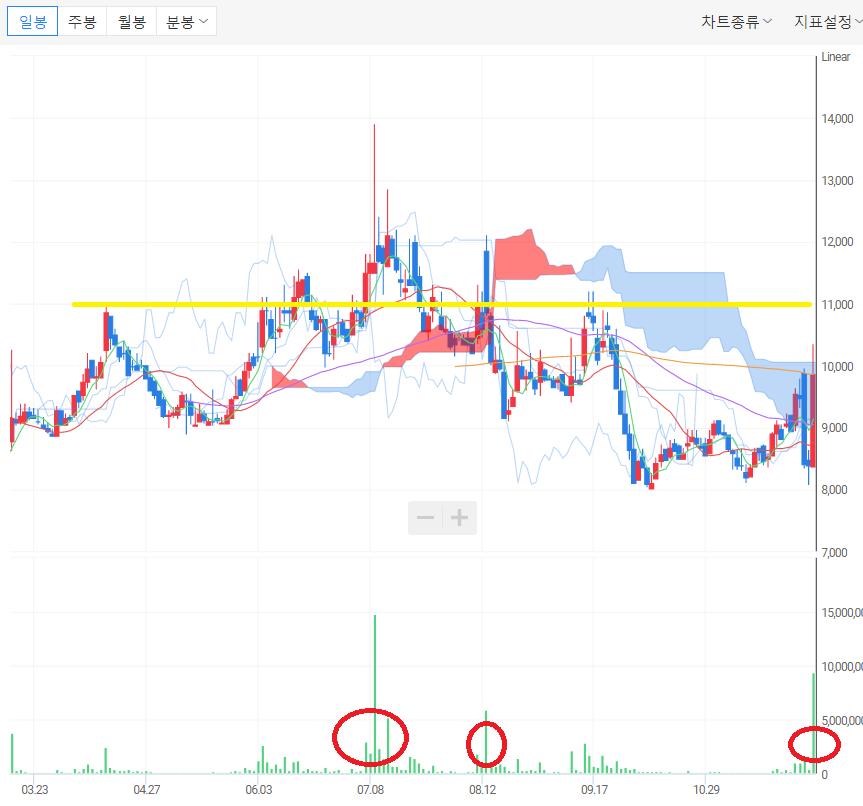Click the 7,000 price axis label
Image resolution: width=863 pixels, height=806 pixels.
[834, 552]
